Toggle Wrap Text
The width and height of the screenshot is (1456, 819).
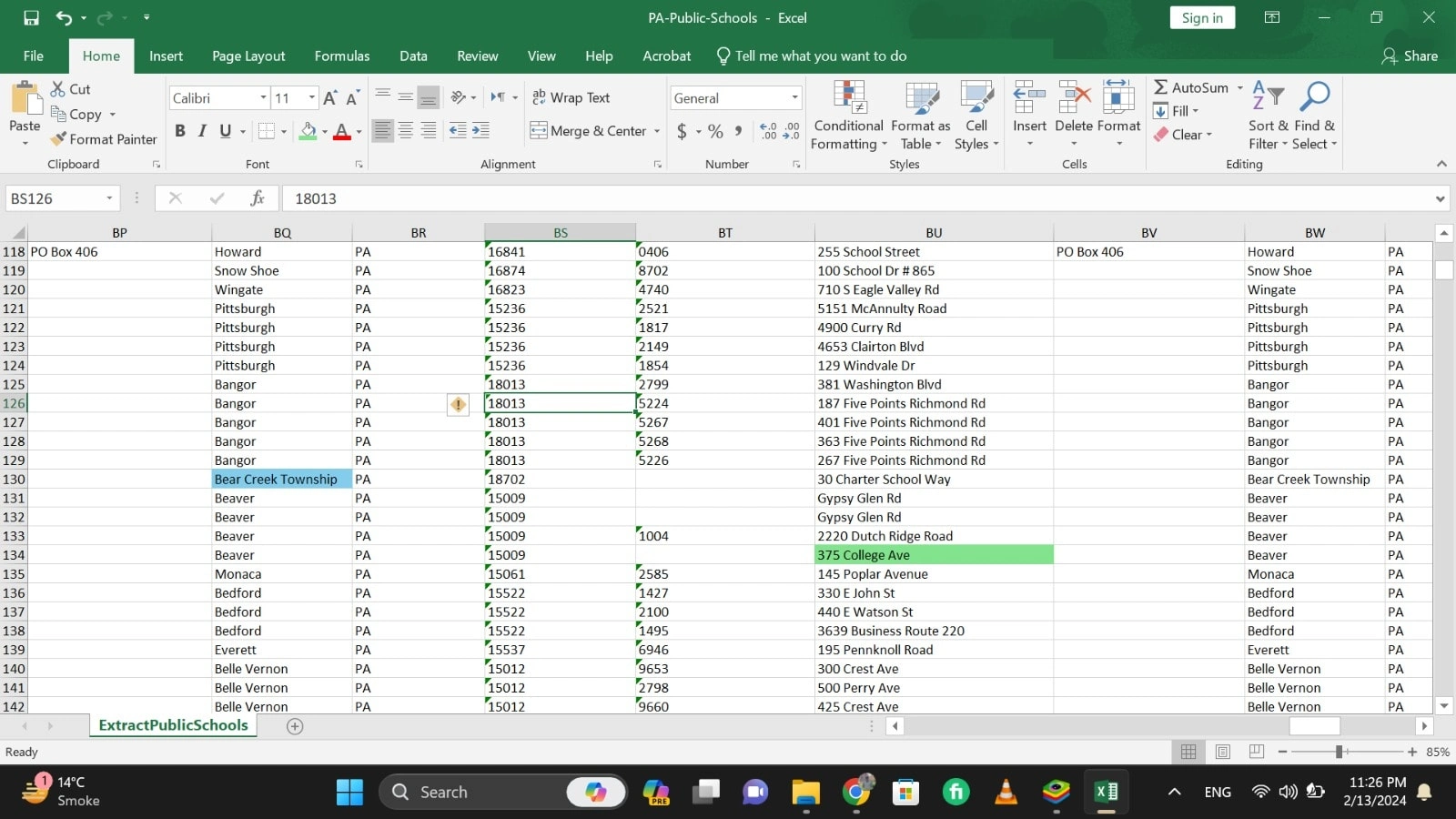571,97
